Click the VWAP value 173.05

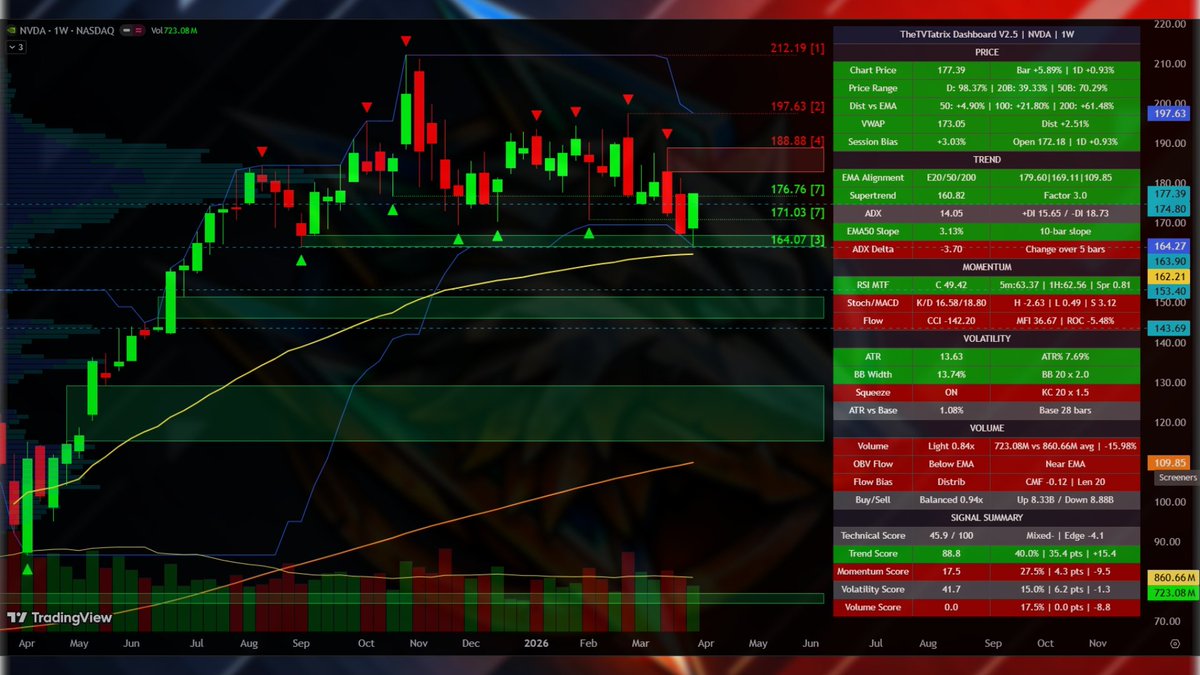pos(951,124)
